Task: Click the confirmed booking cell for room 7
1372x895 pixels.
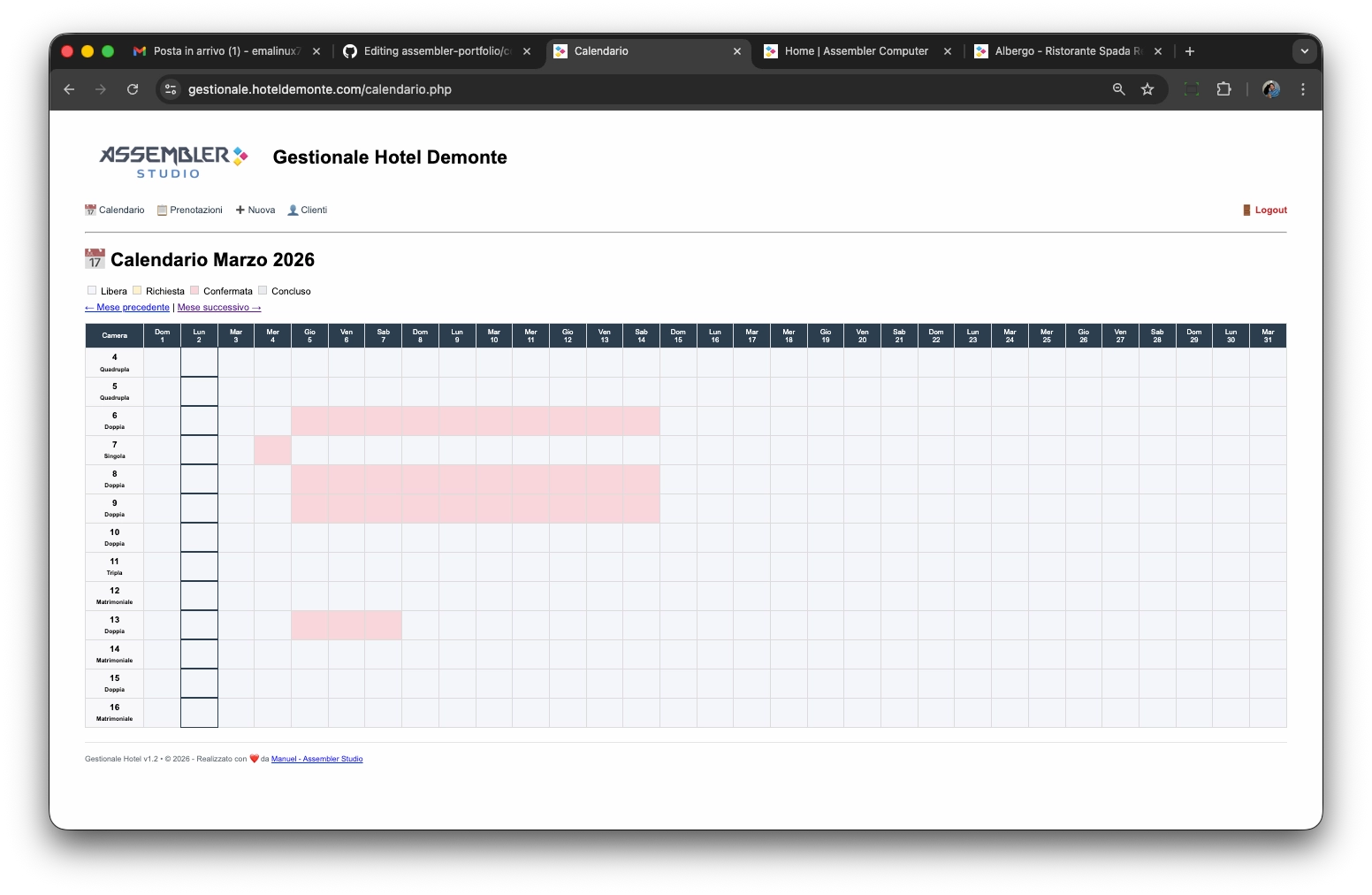Action: 272,450
